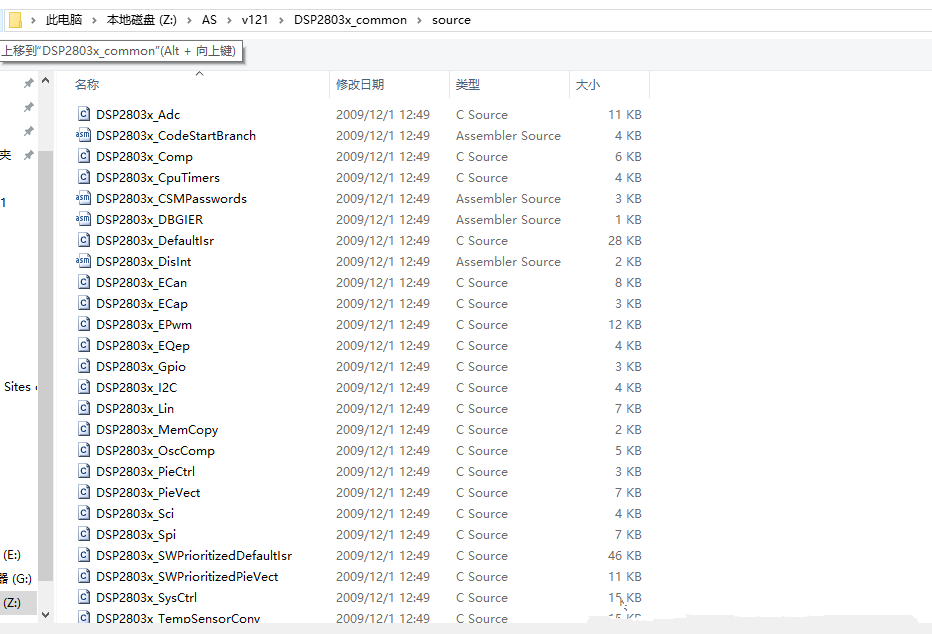
Task: Navigate to 此电脑 in address bar
Action: click(x=64, y=20)
